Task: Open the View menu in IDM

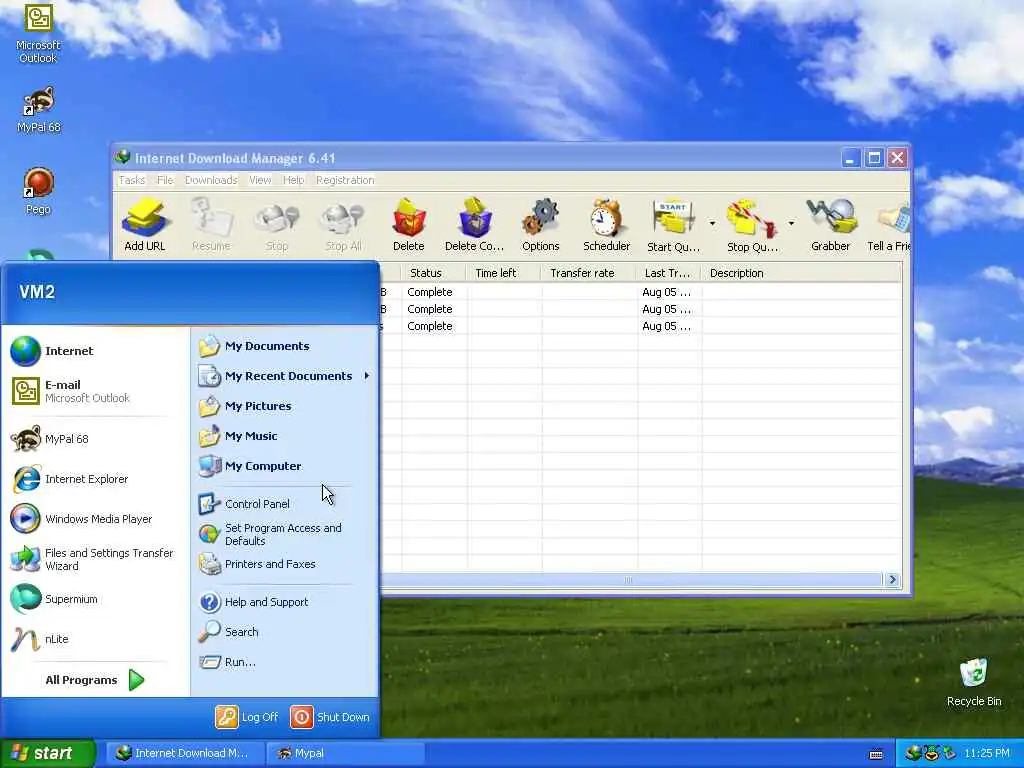Action: pyautogui.click(x=260, y=180)
